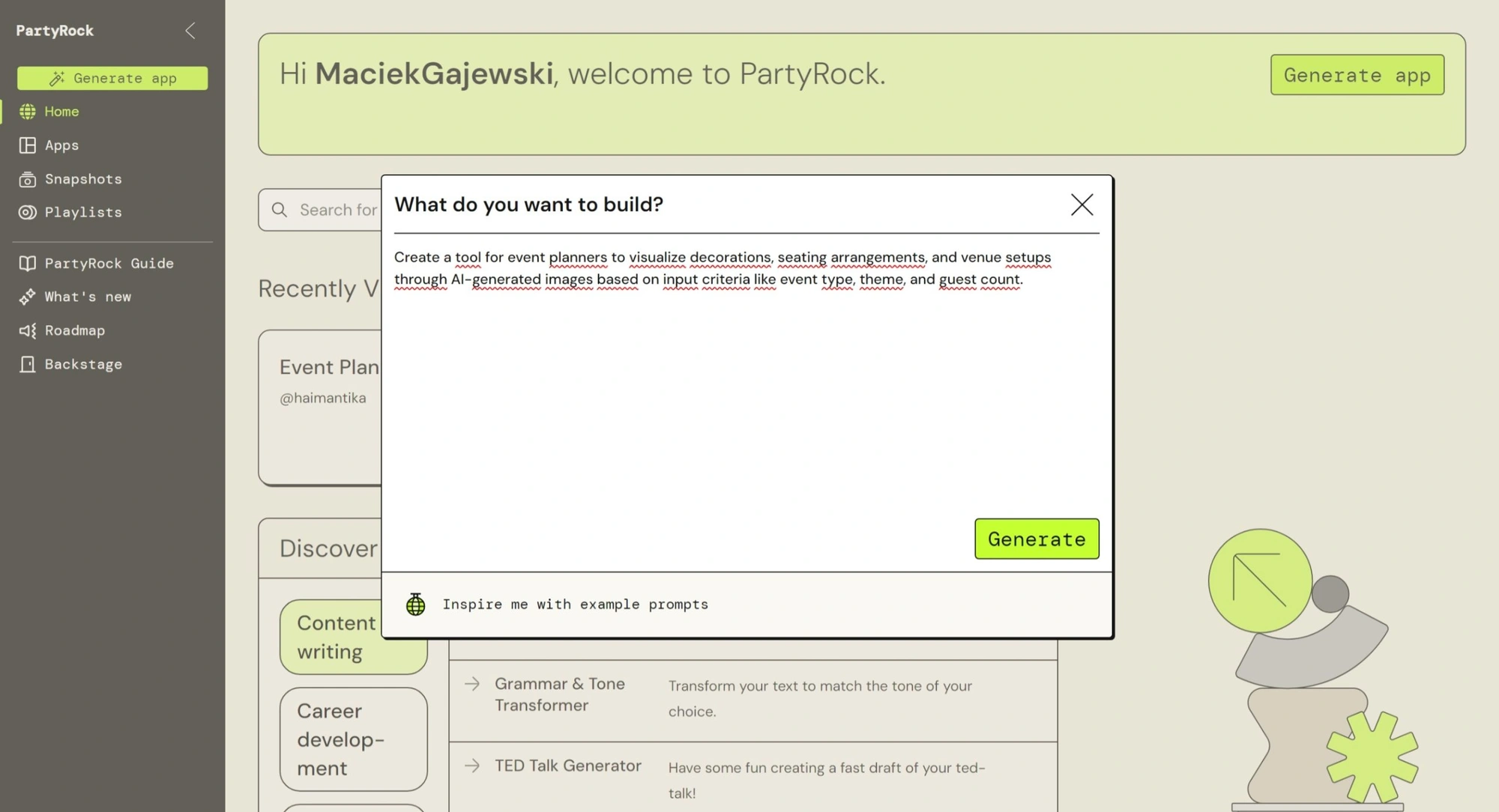
Task: Select Home in the sidebar menu
Action: (x=61, y=112)
